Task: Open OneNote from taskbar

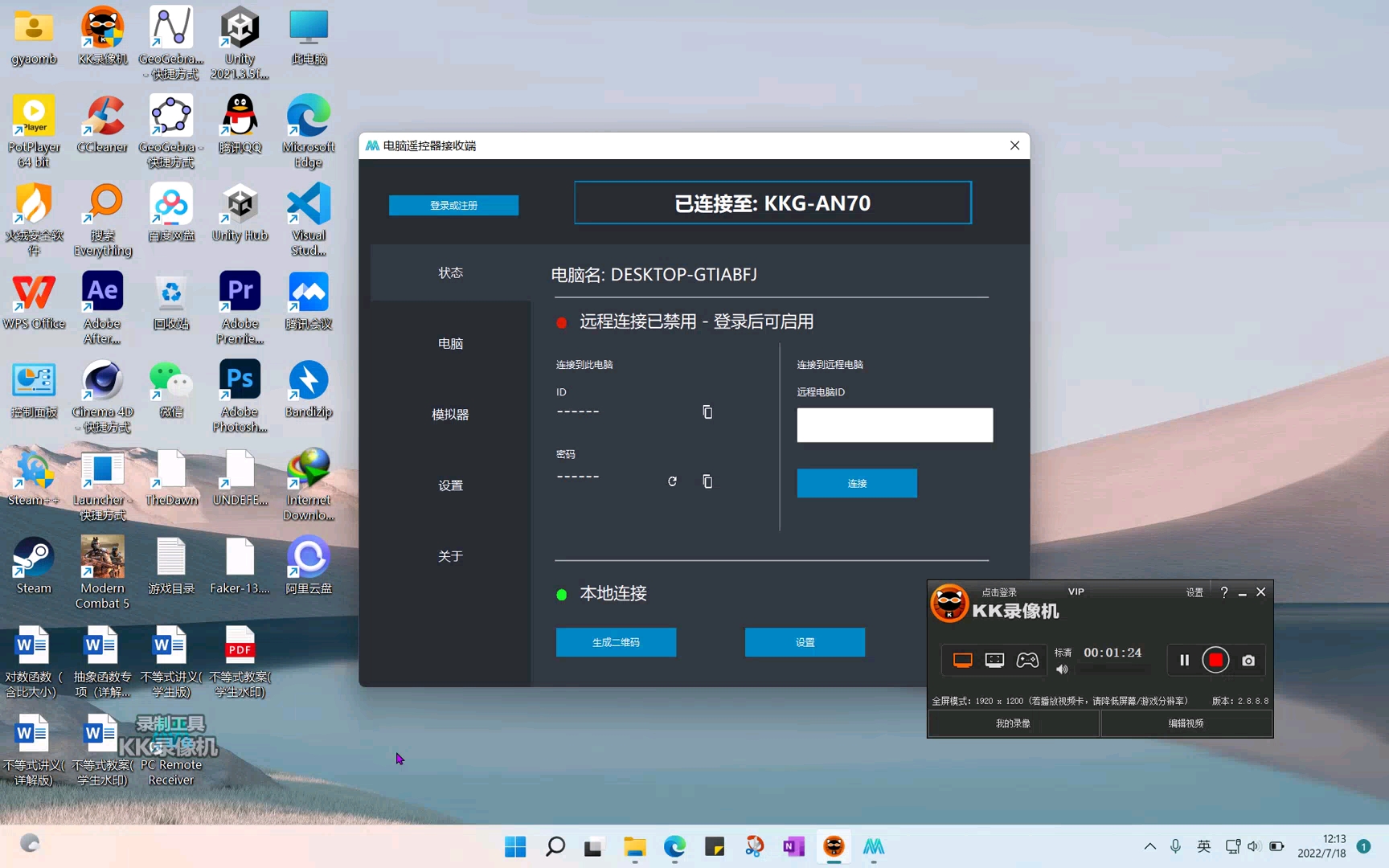Action: [793, 846]
